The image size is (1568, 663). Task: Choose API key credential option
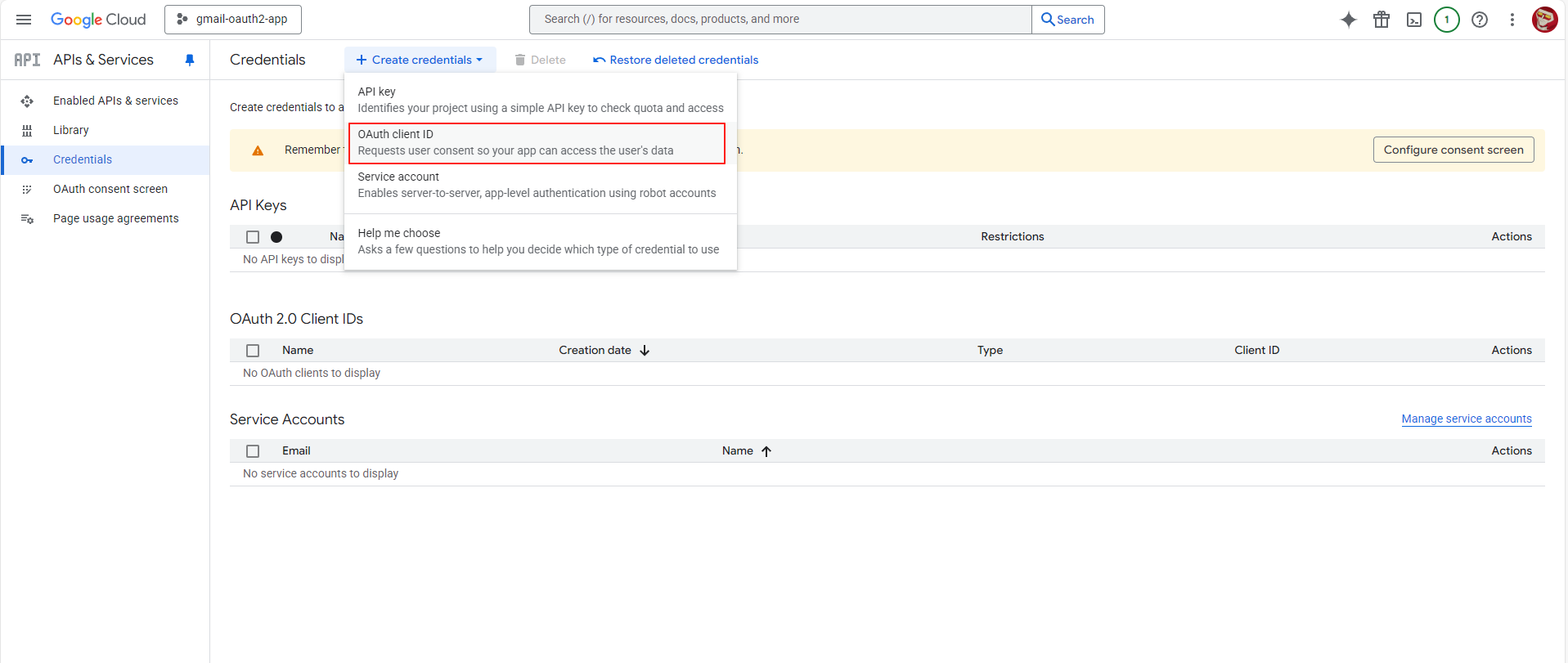pos(541,100)
